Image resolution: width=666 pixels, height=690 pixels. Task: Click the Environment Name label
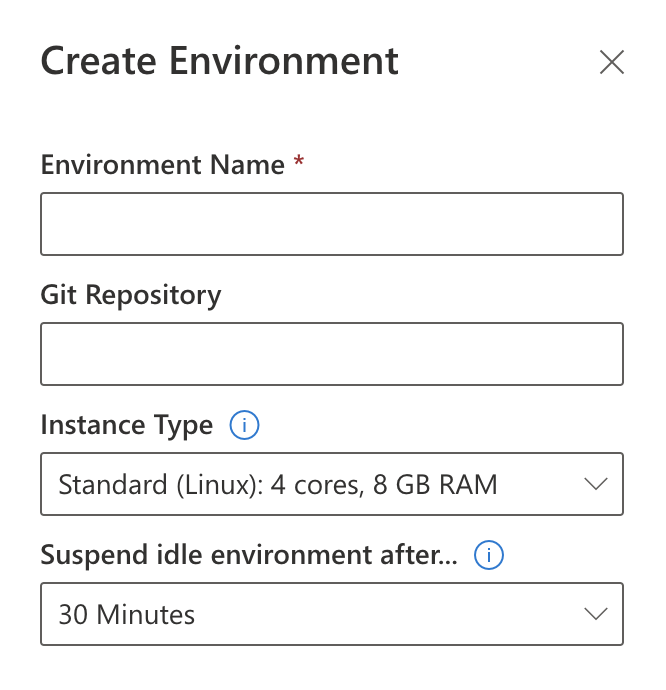(163, 165)
